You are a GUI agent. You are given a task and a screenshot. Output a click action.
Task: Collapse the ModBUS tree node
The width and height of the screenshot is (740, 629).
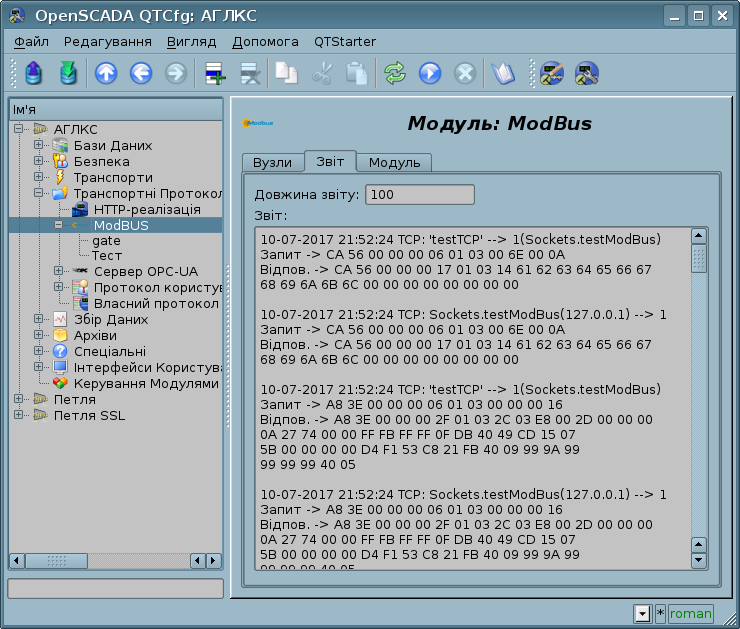point(59,225)
